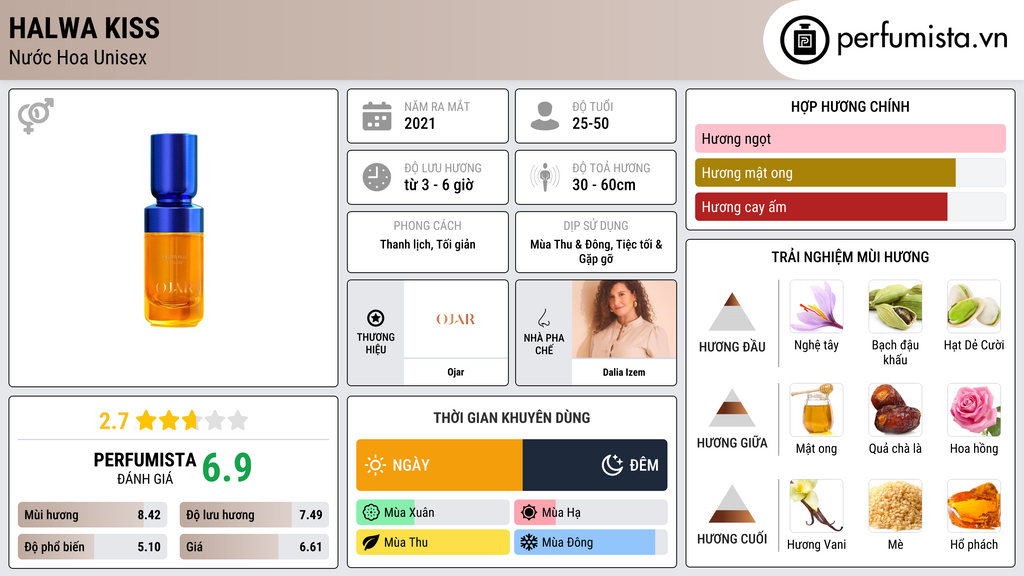1024x576 pixels.
Task: Click the clock icon for longevity
Action: coord(377,177)
